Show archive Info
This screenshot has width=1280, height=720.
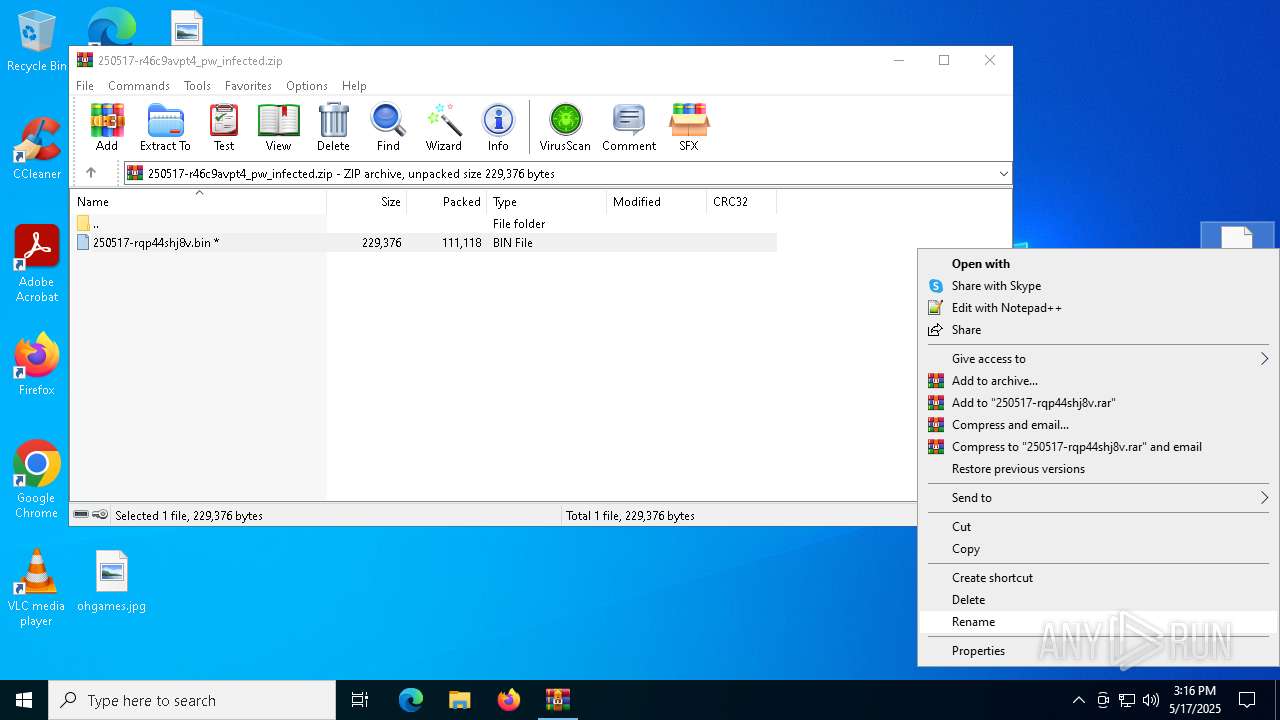tap(498, 127)
